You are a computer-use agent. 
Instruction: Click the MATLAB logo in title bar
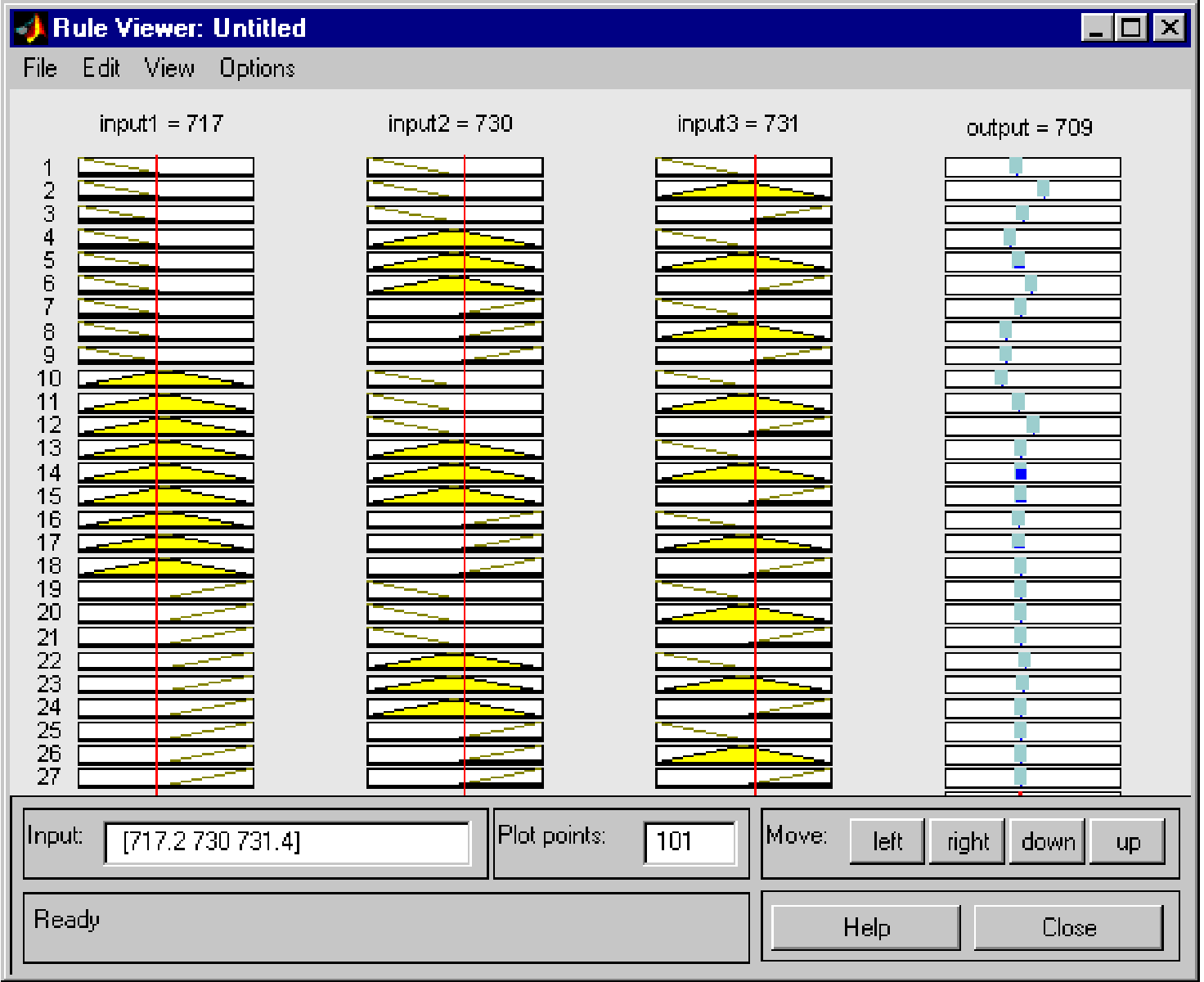point(30,29)
